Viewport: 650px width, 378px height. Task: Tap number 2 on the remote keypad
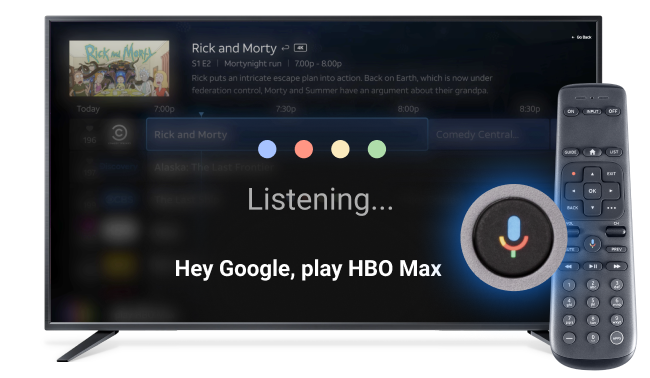[x=593, y=285]
